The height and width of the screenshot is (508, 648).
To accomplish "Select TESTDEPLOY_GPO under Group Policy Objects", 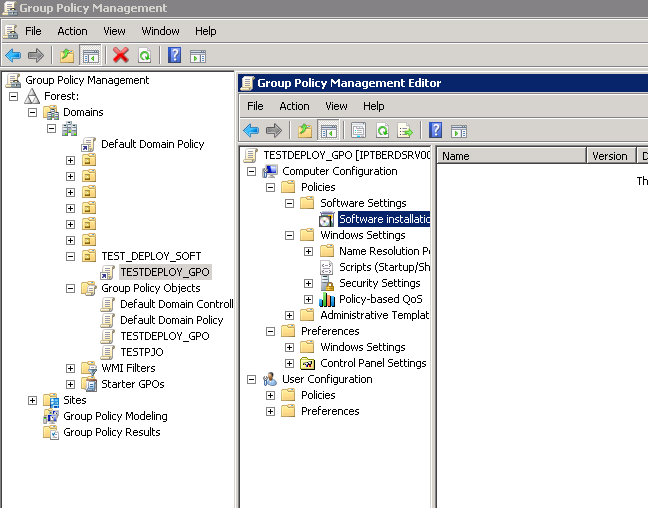I will 164,336.
